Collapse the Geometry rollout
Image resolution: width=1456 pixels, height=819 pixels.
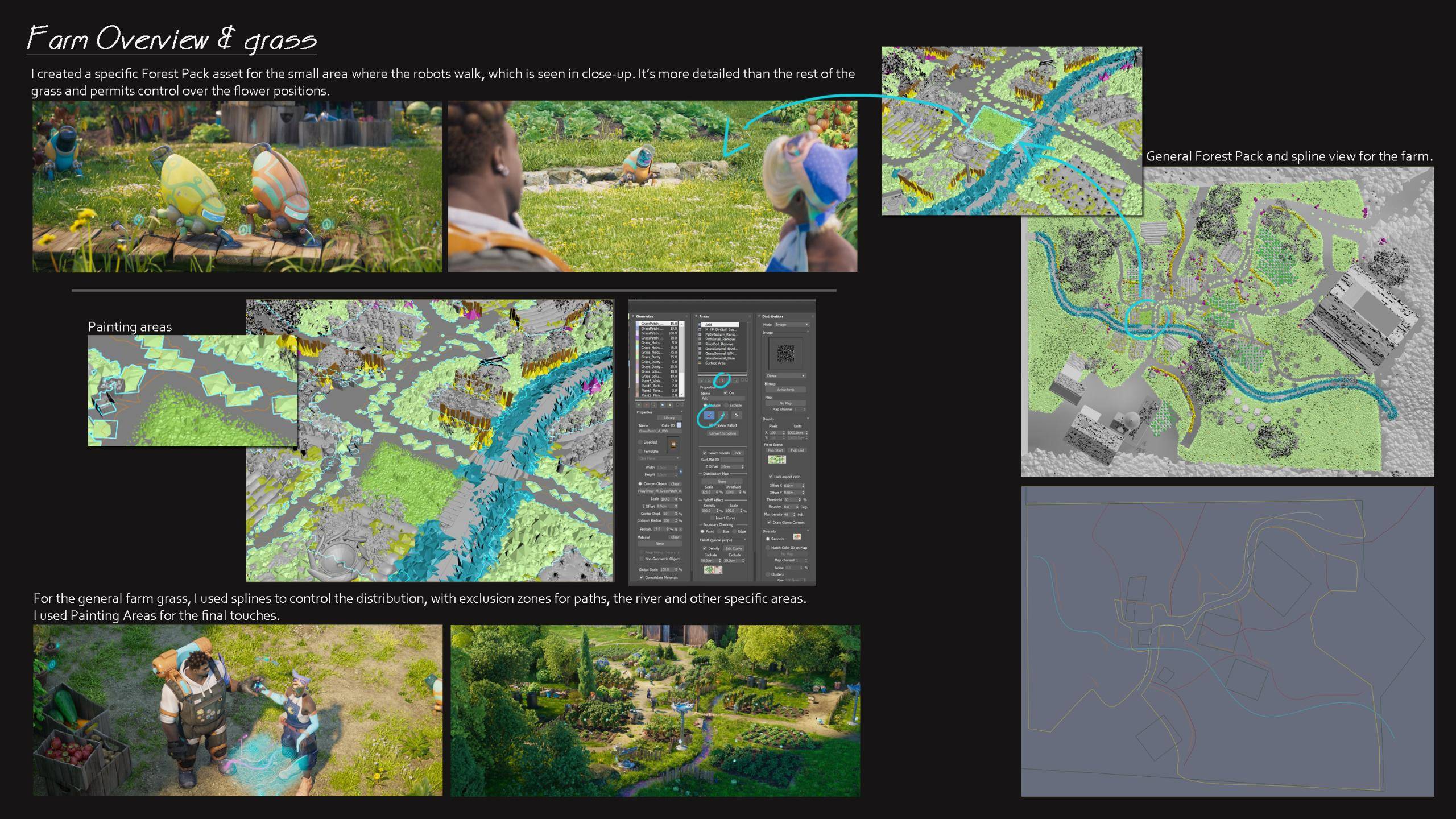coord(633,316)
